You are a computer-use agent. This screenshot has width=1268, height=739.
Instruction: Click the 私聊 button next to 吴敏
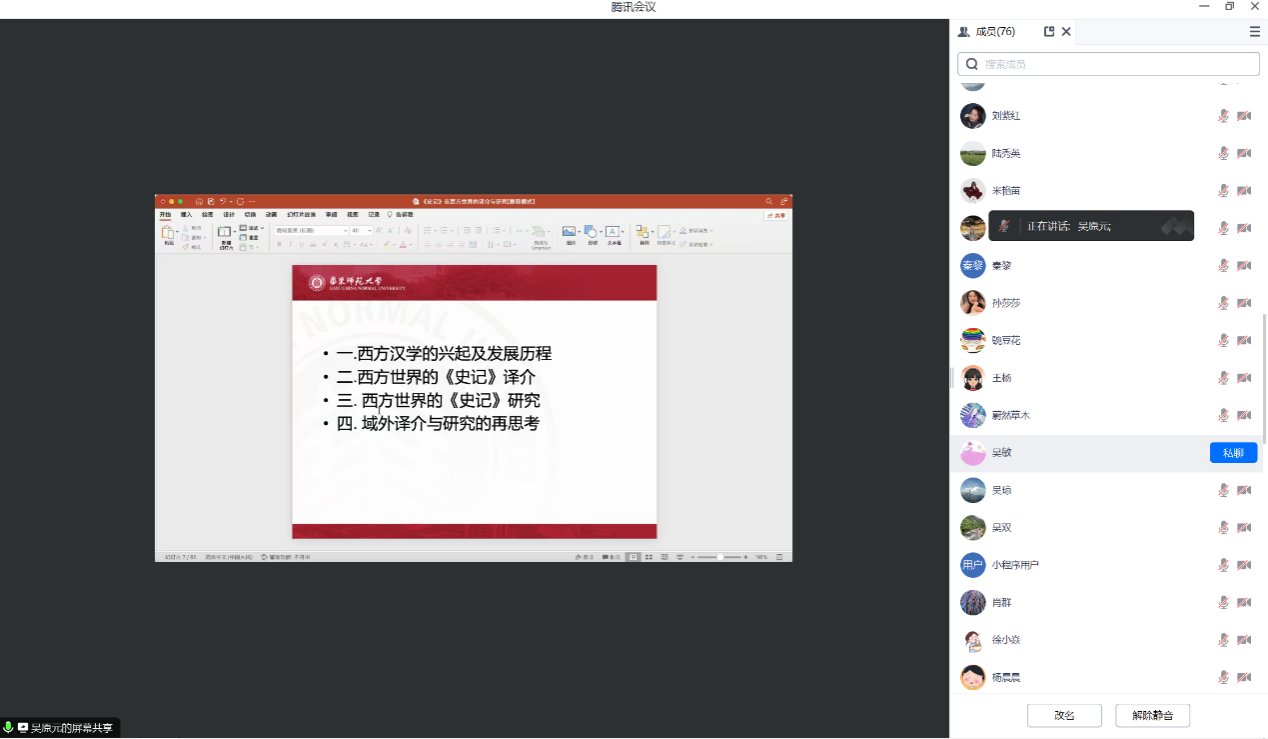[x=1233, y=453]
